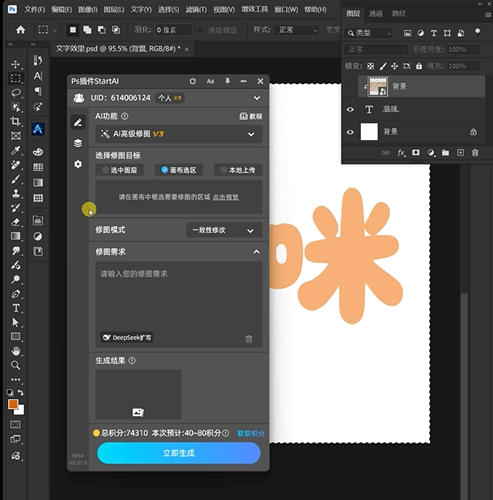
Task: Open the 样式 正常 dropdown
Action: pyautogui.click(x=297, y=30)
